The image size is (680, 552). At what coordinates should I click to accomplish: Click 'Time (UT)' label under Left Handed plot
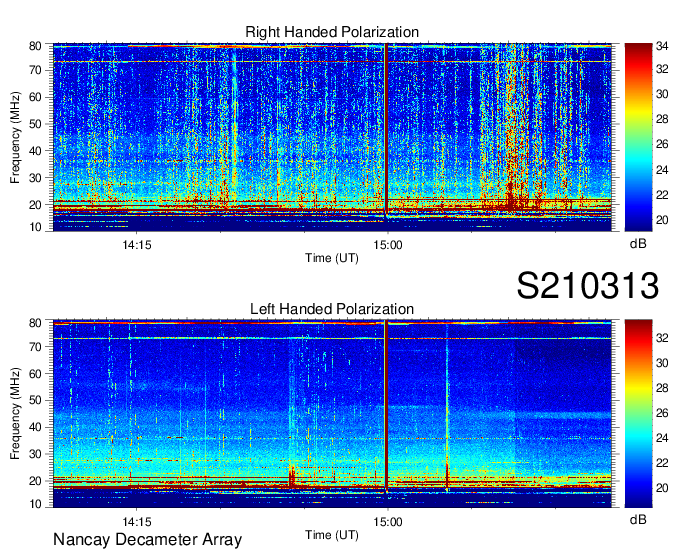(x=332, y=535)
